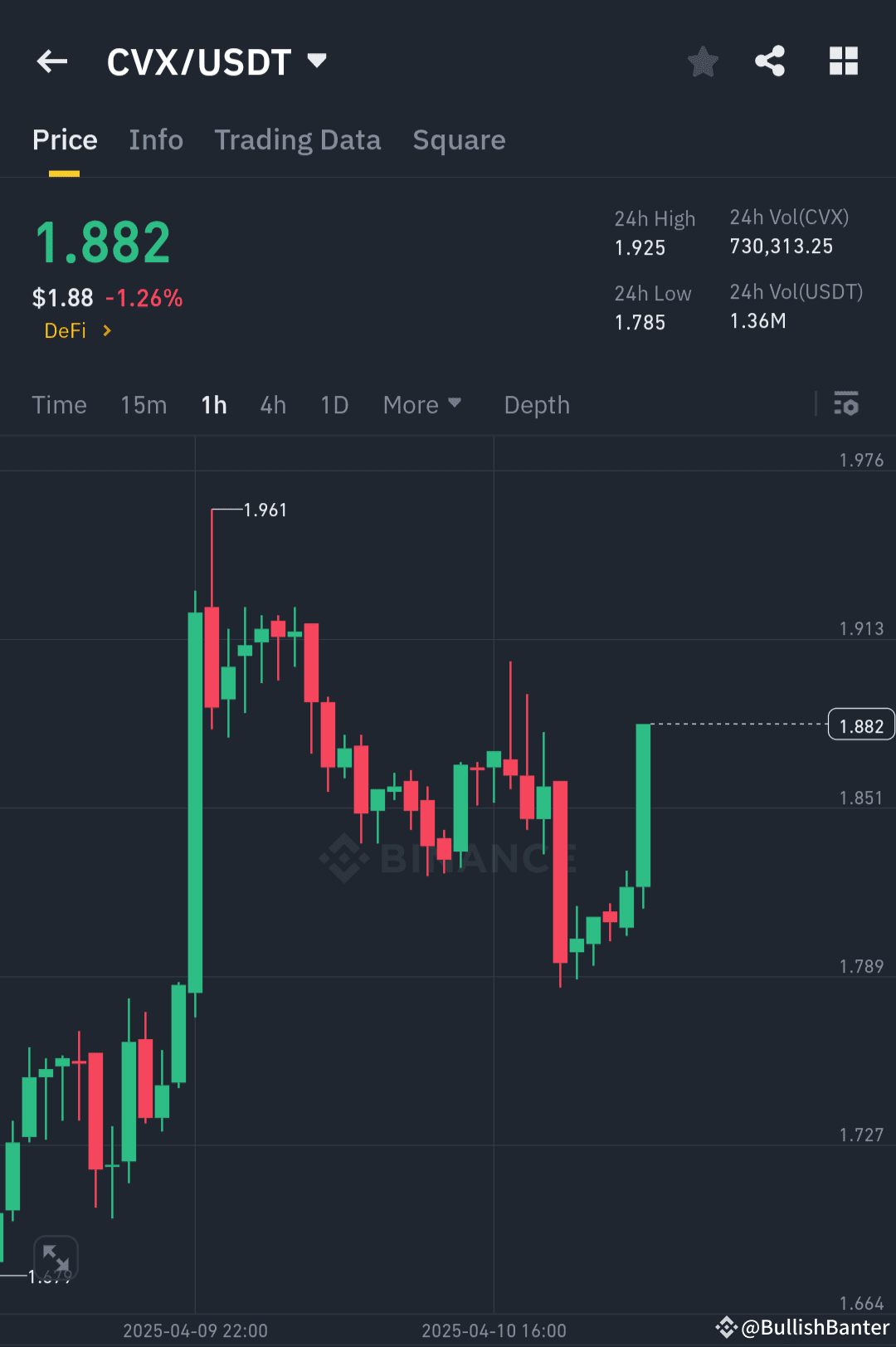Open the DeFi category chevron

point(106,330)
